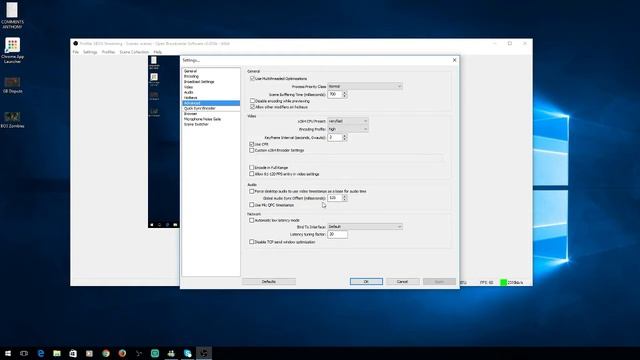Viewport: 640px width, 360px height.
Task: Open Task View on the taskbar
Action: pos(24,353)
